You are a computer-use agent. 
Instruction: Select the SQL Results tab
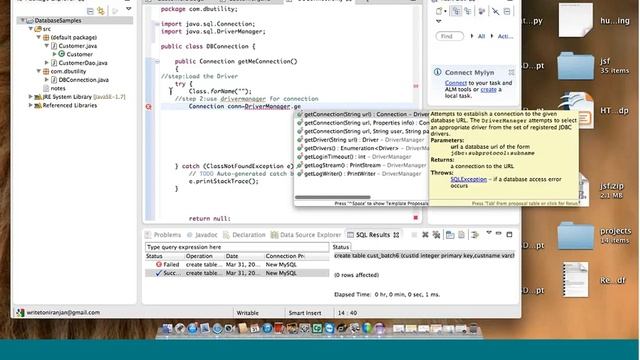click(x=373, y=235)
